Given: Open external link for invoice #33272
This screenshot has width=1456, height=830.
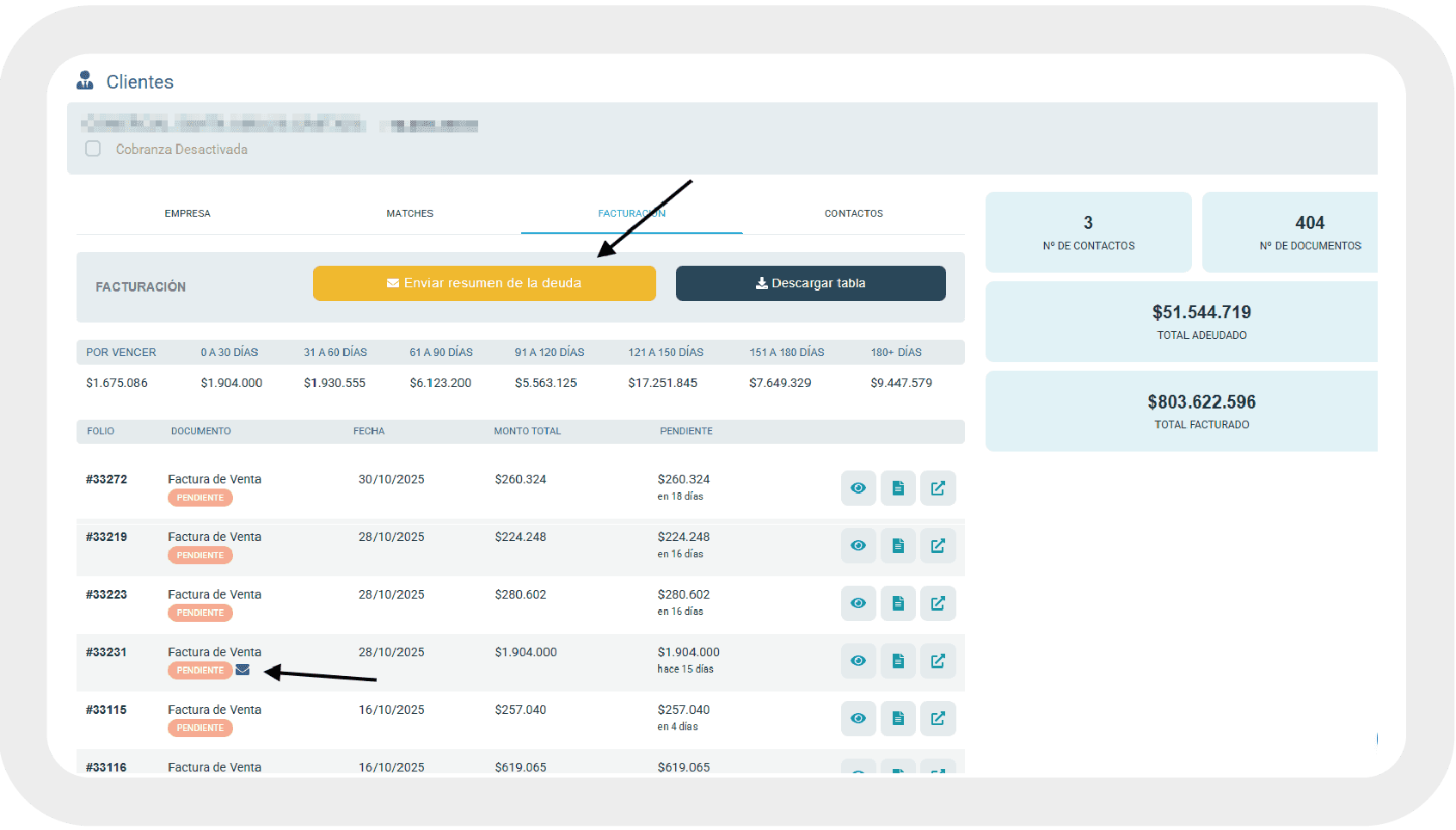Looking at the screenshot, I should click(938, 489).
